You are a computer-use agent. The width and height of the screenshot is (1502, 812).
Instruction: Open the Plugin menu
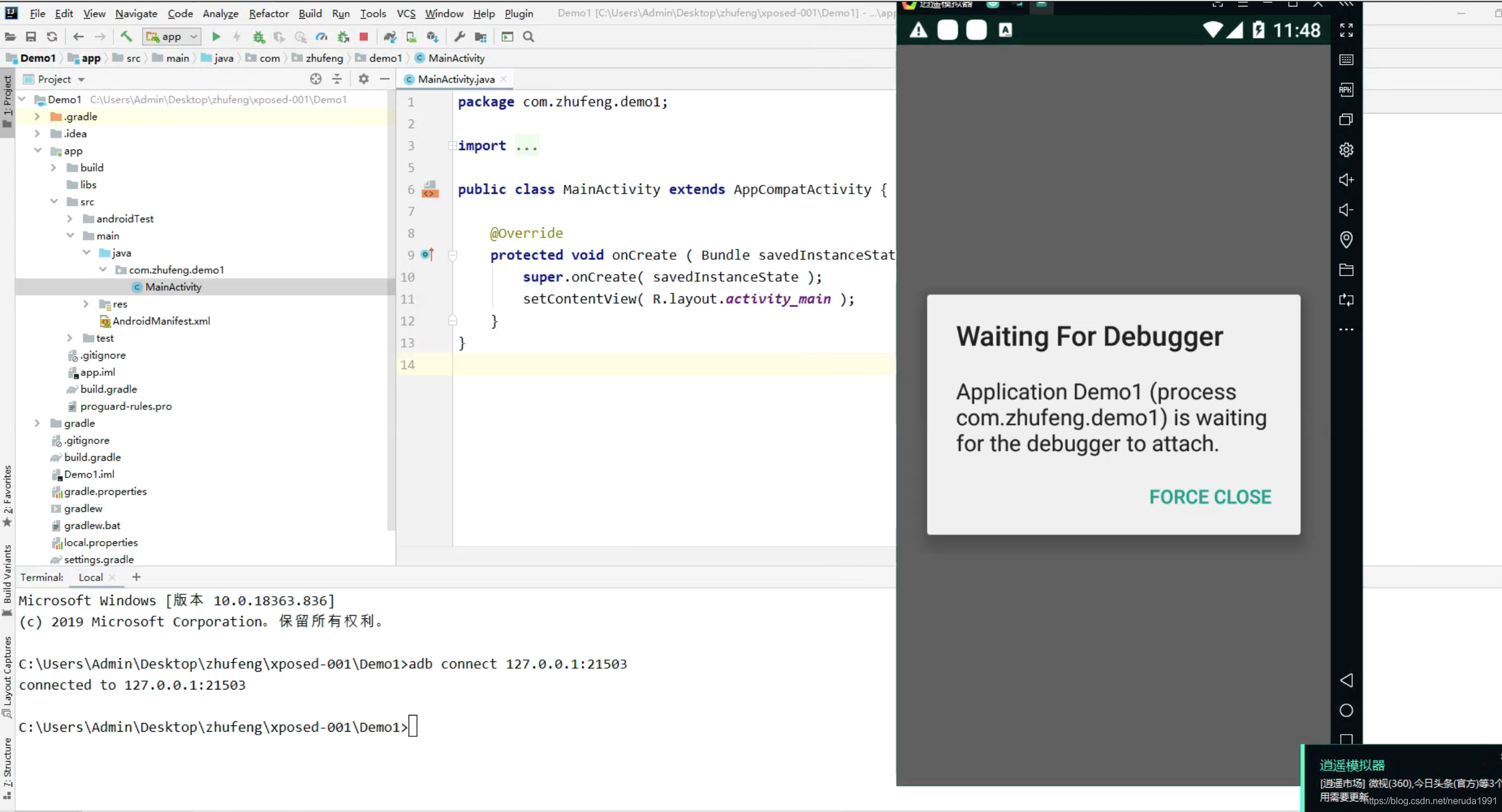[x=518, y=13]
